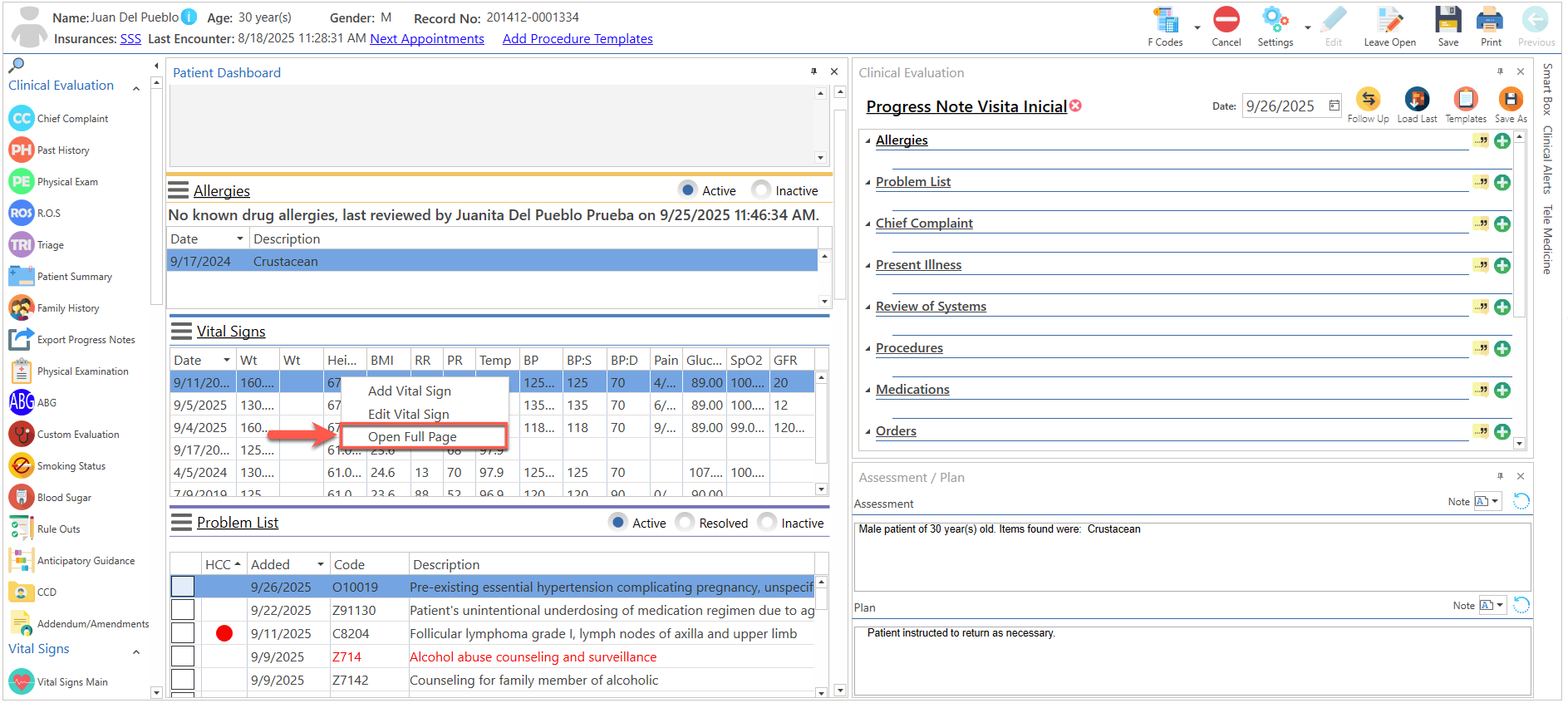
Task: Check the box for code C8204 row
Action: tap(183, 633)
